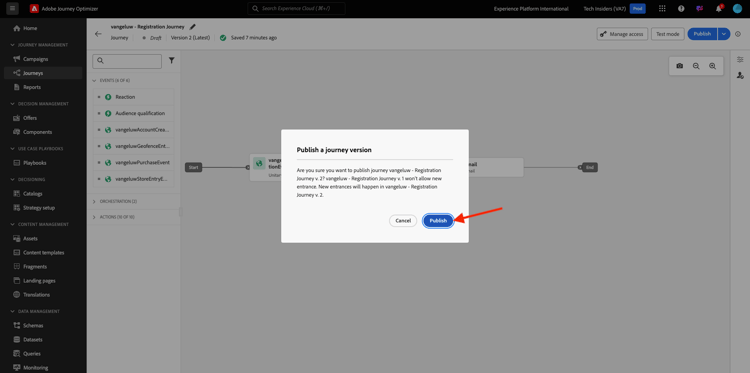Image resolution: width=750 pixels, height=373 pixels.
Task: Open Playbooks in sidebar
Action: click(x=34, y=163)
